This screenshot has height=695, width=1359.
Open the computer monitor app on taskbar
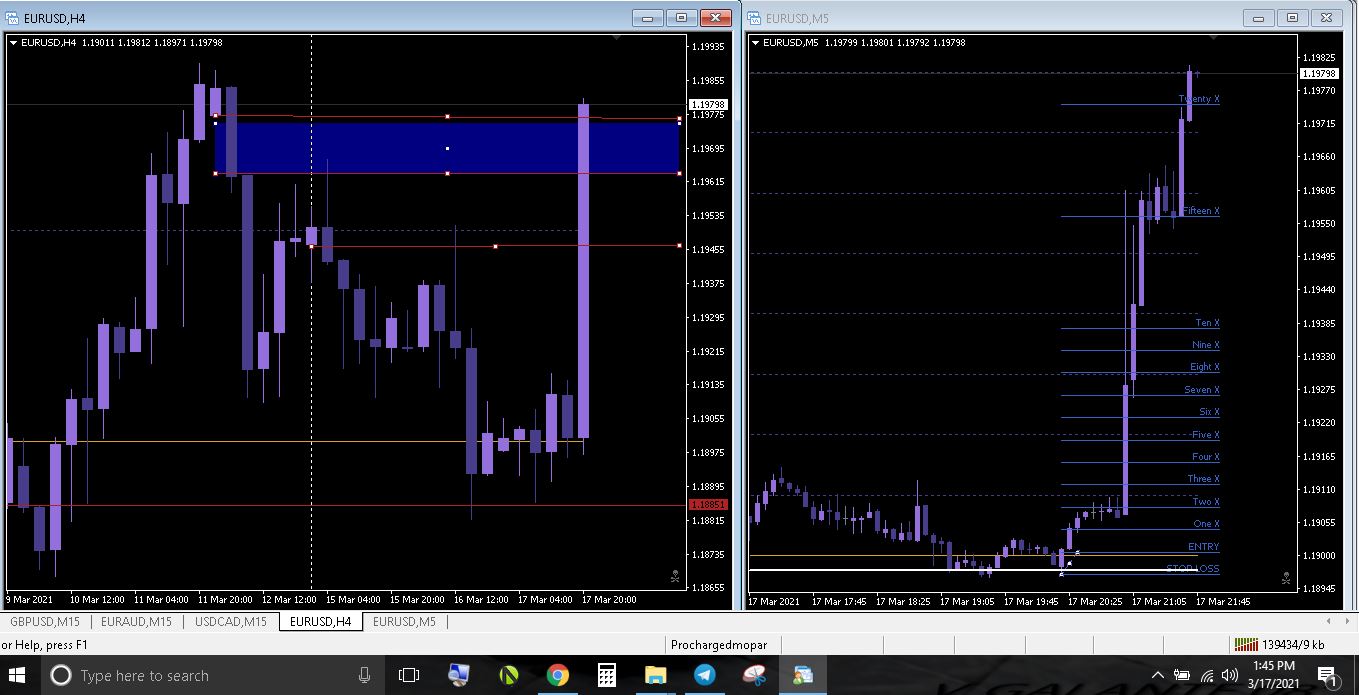tap(459, 676)
